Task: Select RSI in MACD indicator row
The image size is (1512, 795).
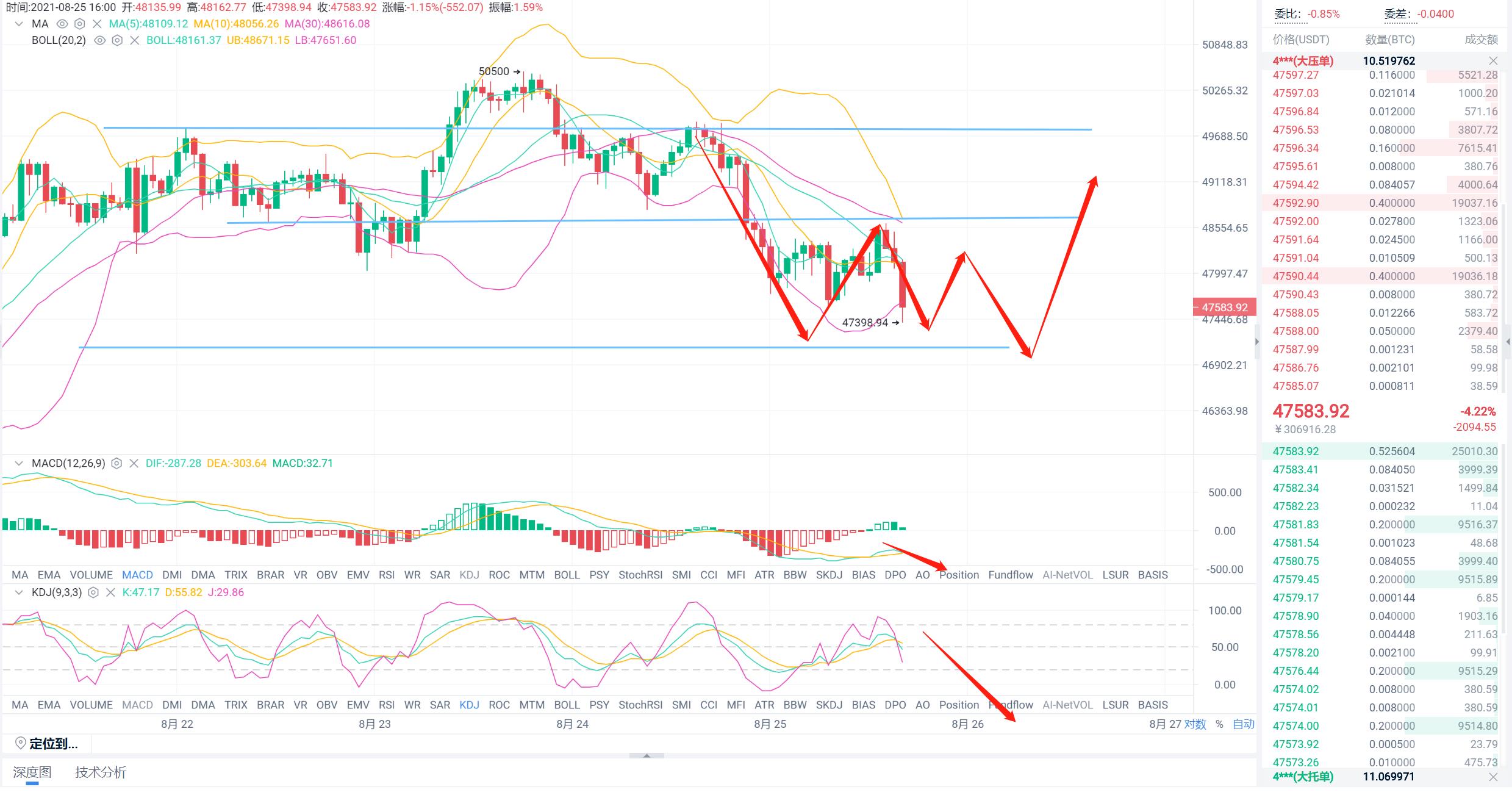Action: click(x=386, y=575)
